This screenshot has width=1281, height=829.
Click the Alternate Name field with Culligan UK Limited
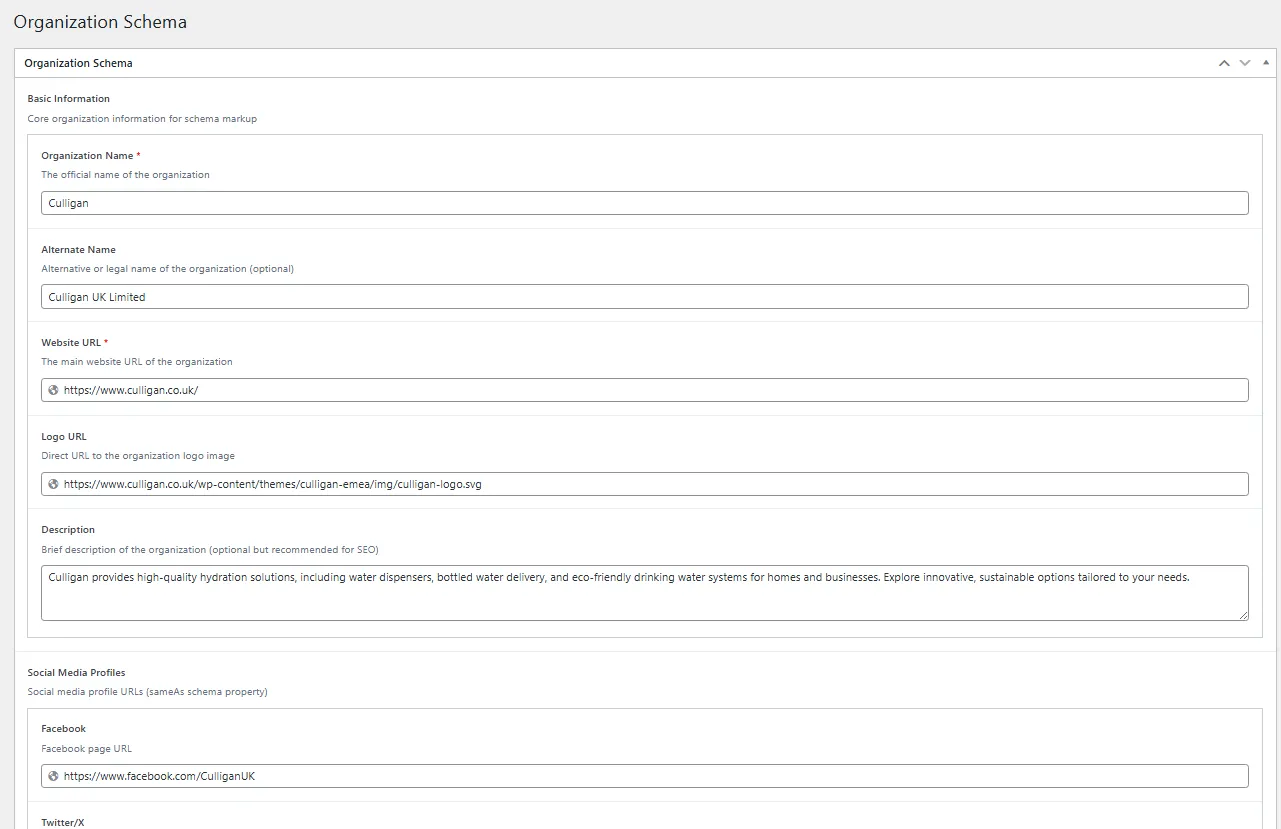(644, 297)
